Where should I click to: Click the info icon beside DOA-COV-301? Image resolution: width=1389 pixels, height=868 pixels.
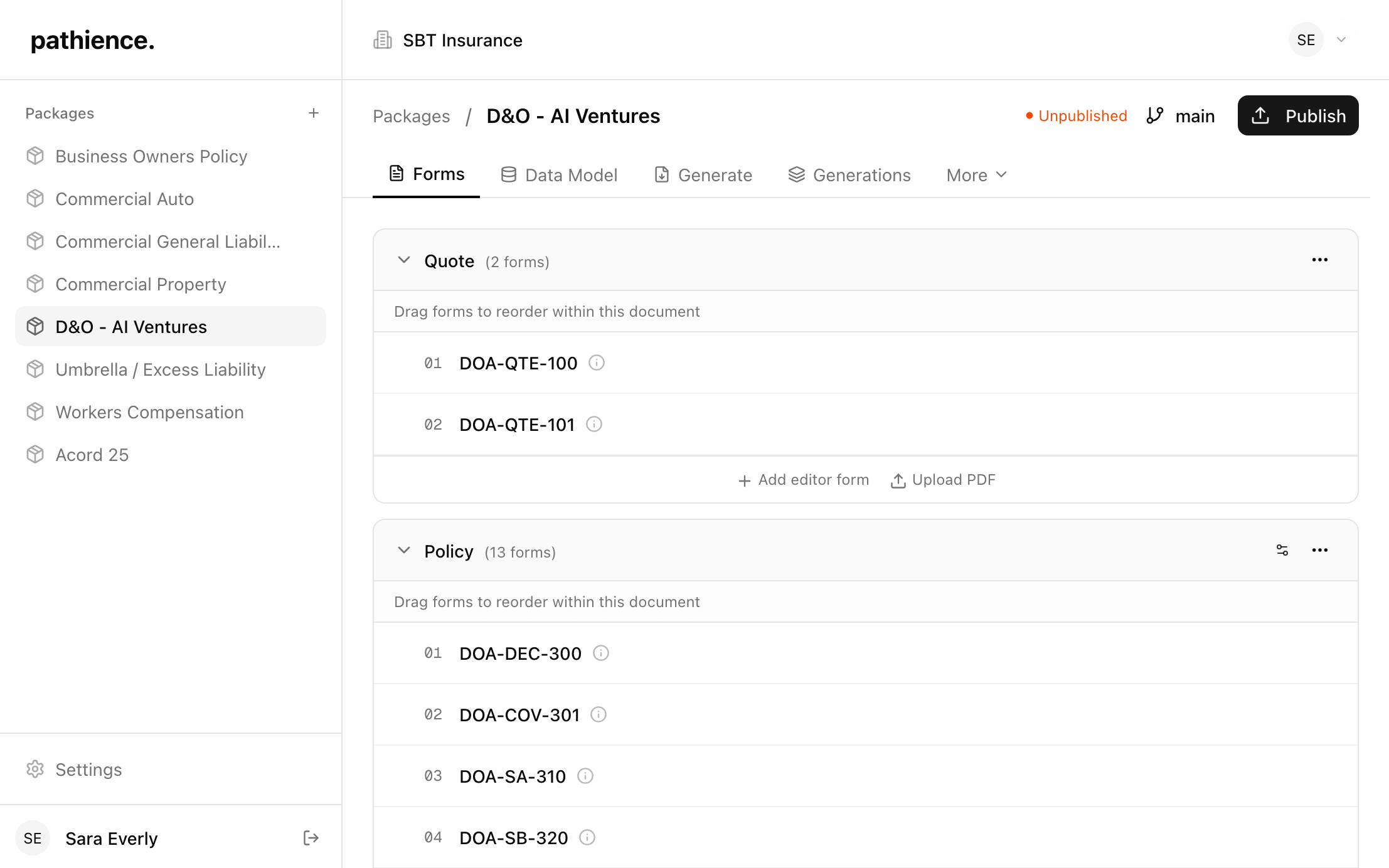click(598, 714)
